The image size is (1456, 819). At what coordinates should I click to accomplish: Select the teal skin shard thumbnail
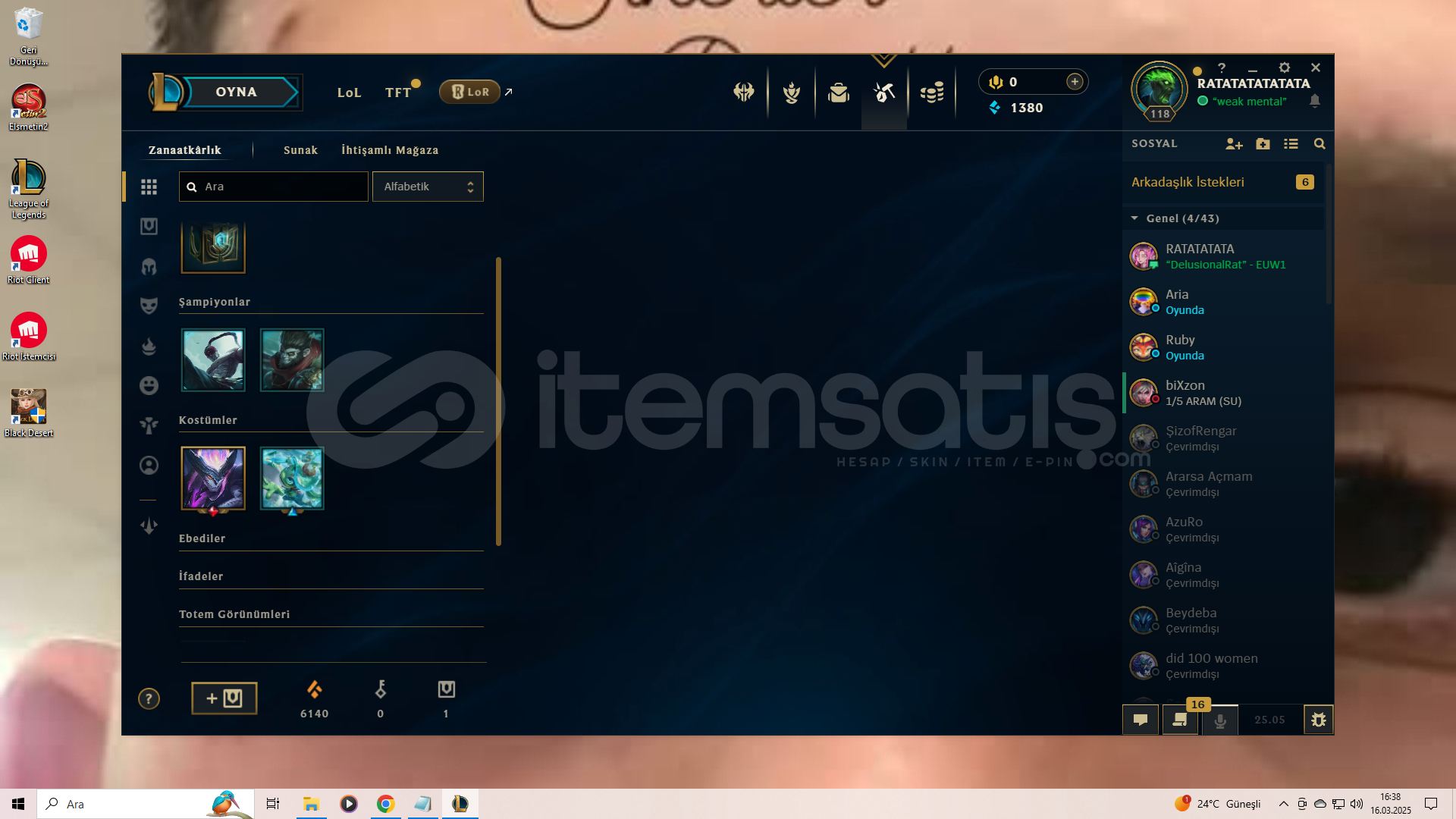tap(292, 479)
